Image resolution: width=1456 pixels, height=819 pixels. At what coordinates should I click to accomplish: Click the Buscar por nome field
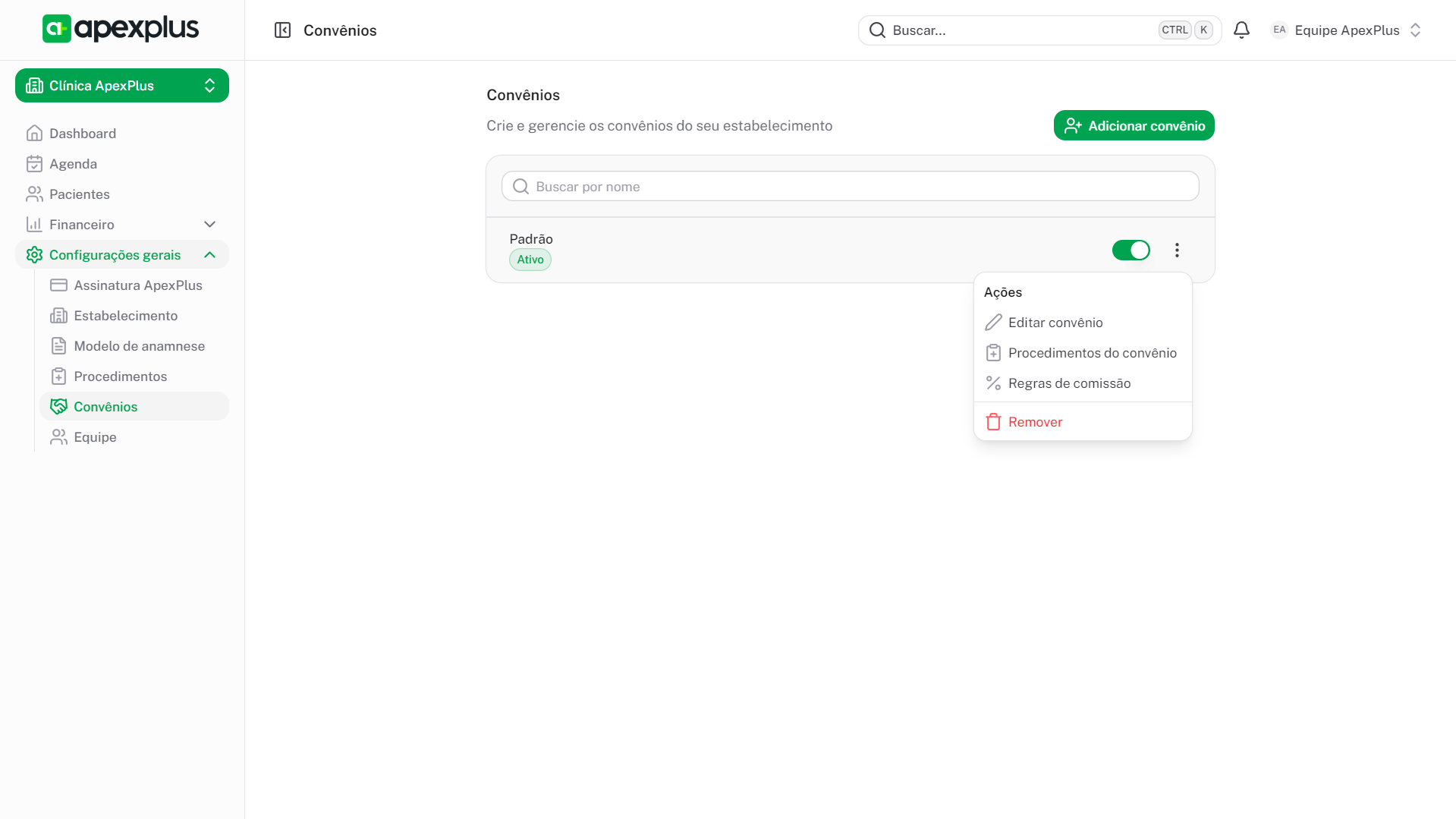(x=850, y=187)
